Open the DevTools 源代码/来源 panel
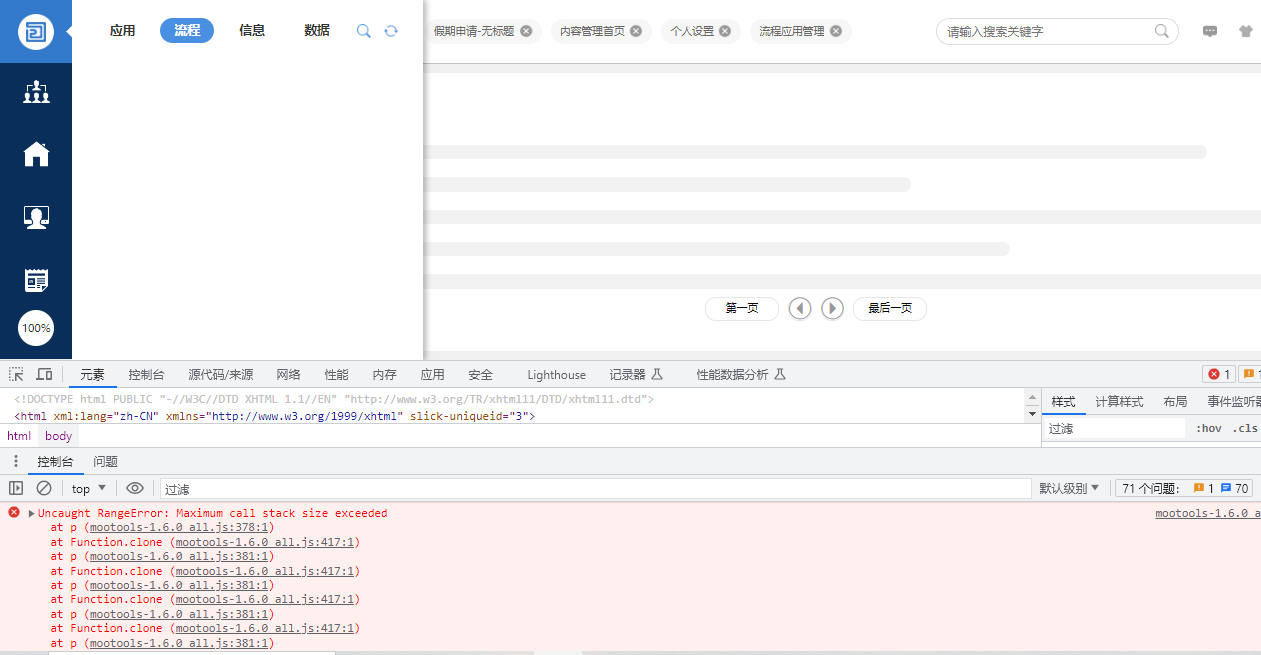This screenshot has width=1261, height=655. pyautogui.click(x=221, y=375)
